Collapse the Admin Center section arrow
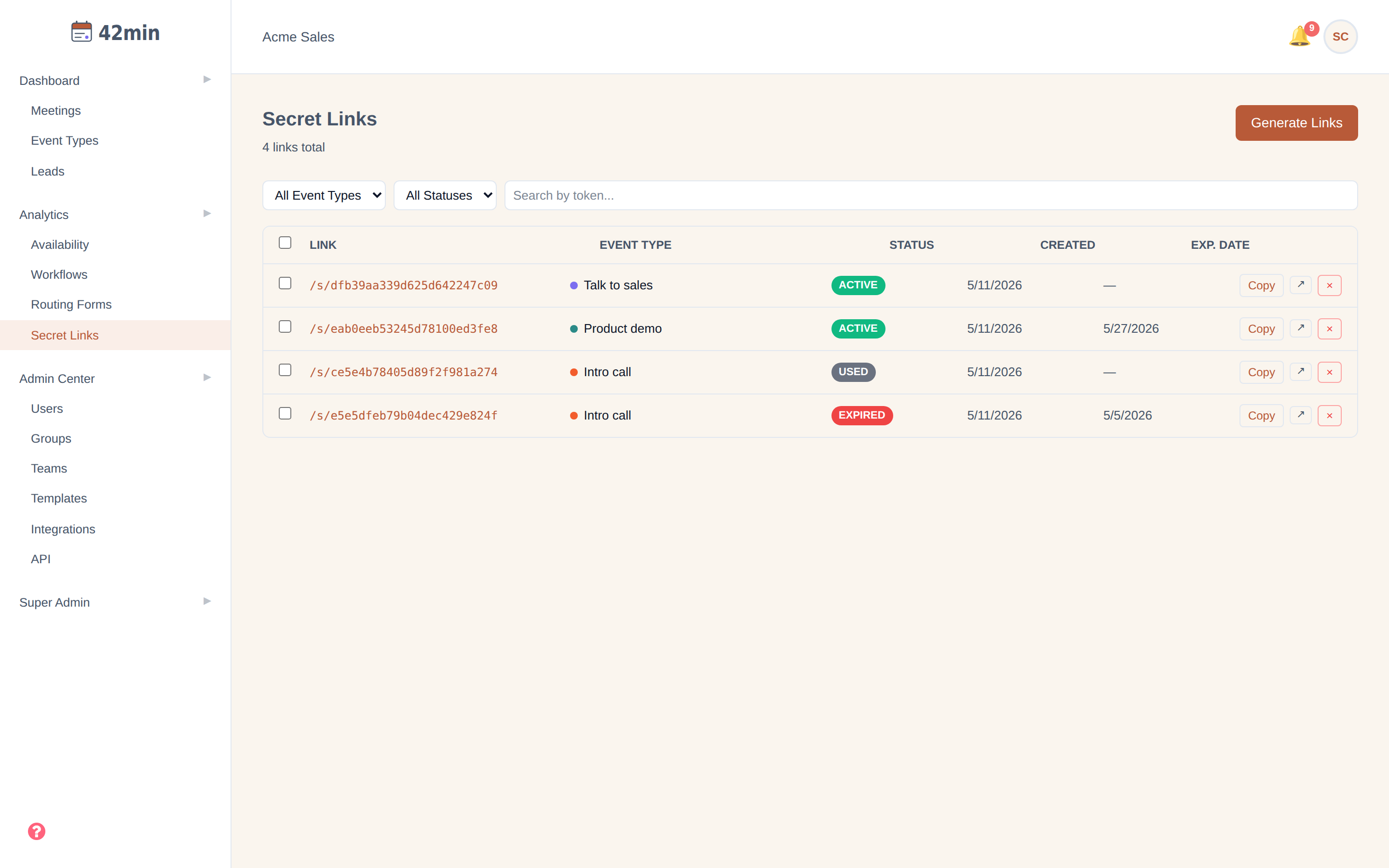 [x=207, y=377]
